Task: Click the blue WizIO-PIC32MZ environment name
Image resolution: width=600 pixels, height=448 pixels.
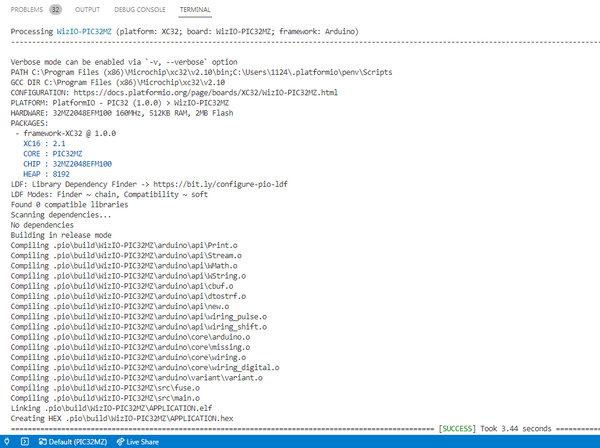Action: (84, 31)
